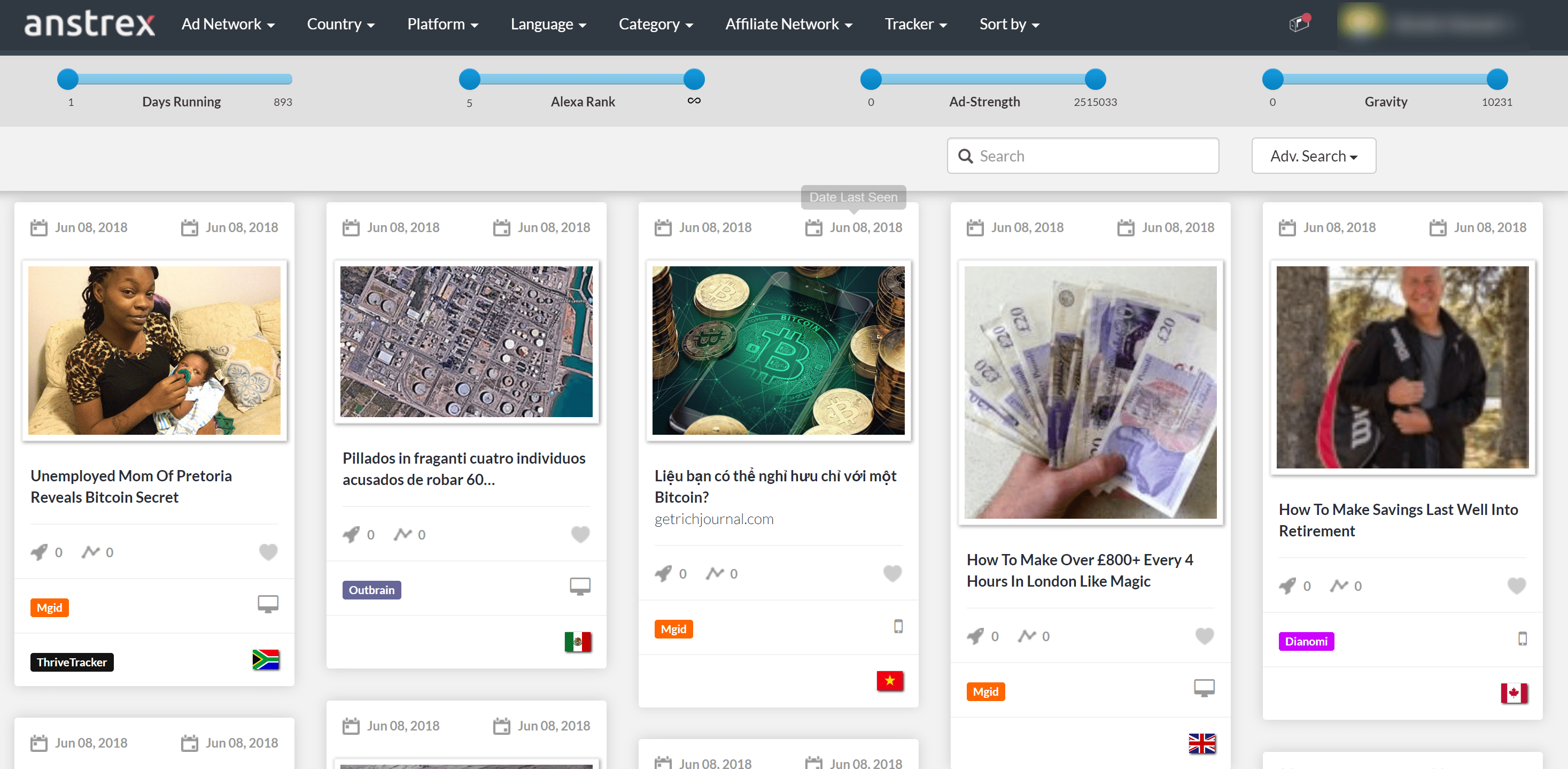1568x769 pixels.
Task: Click the Affiliate Network menu item
Action: click(x=790, y=24)
